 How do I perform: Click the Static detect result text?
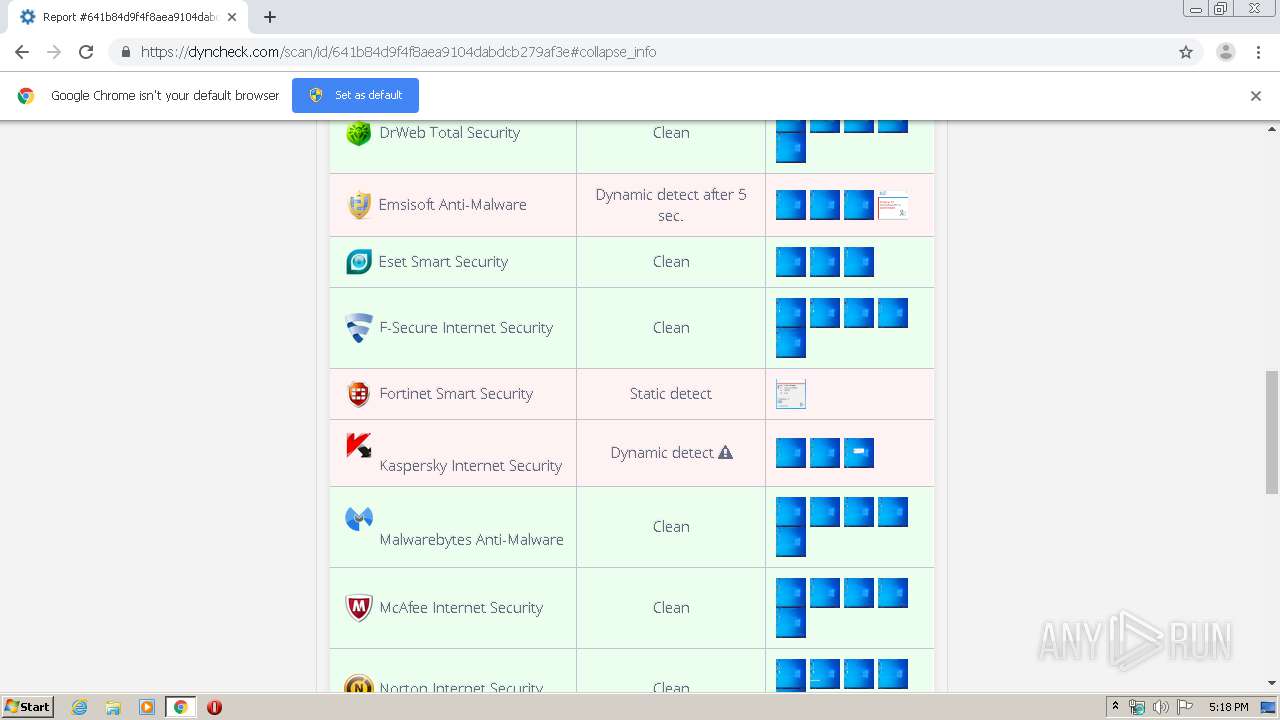[671, 394]
